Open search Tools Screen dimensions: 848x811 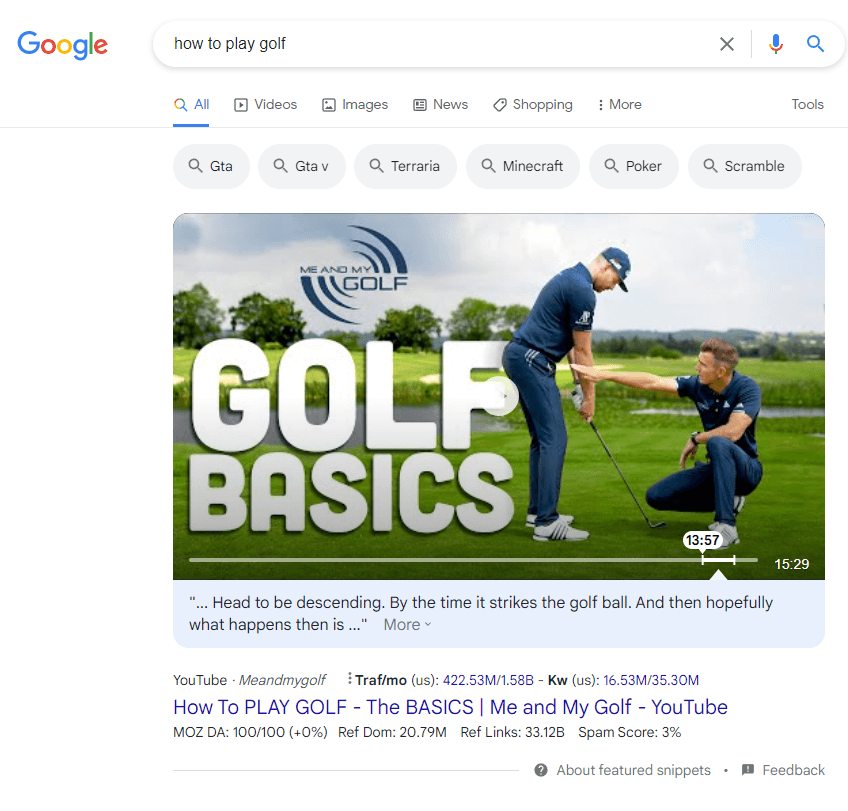(x=807, y=104)
